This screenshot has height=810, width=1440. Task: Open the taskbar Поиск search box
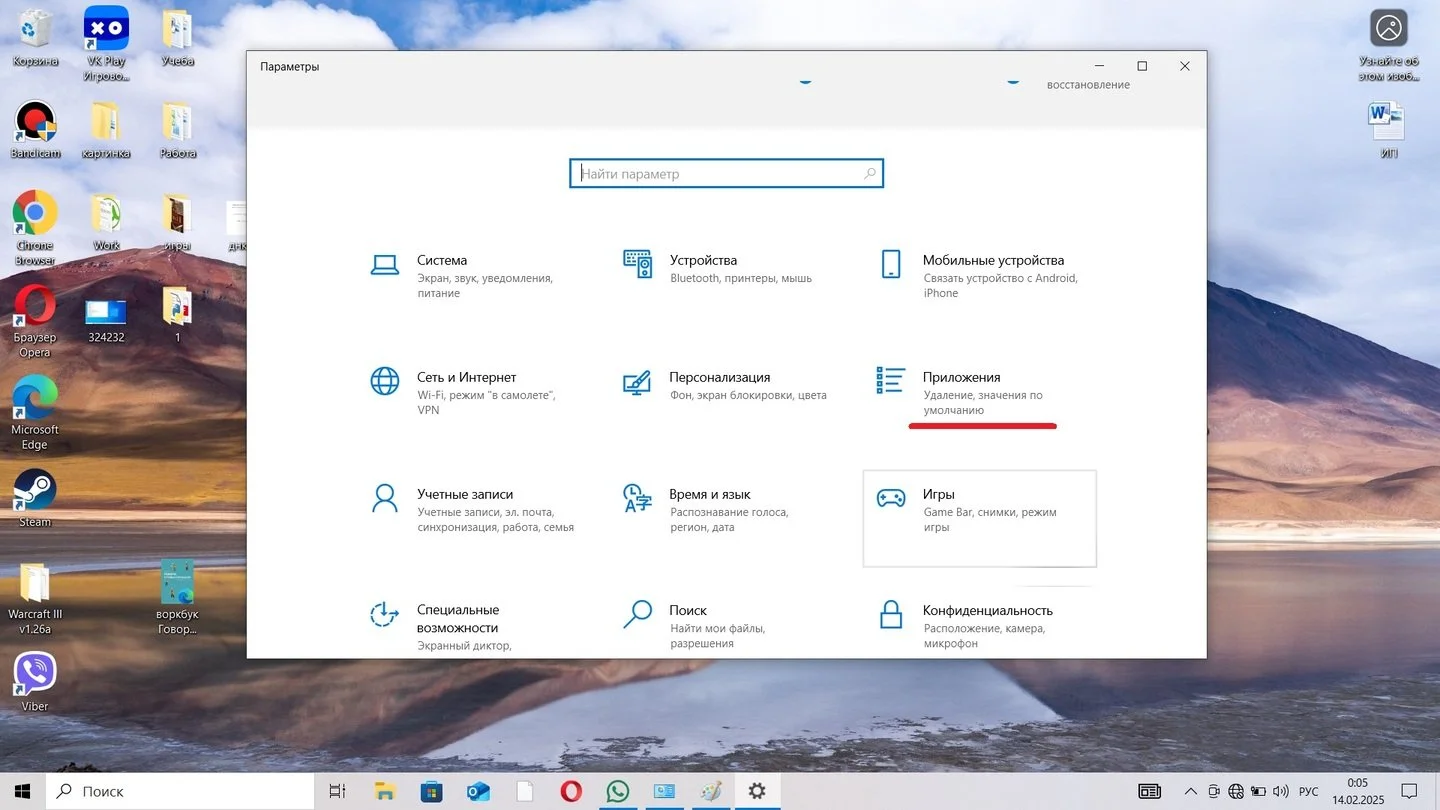click(x=180, y=791)
